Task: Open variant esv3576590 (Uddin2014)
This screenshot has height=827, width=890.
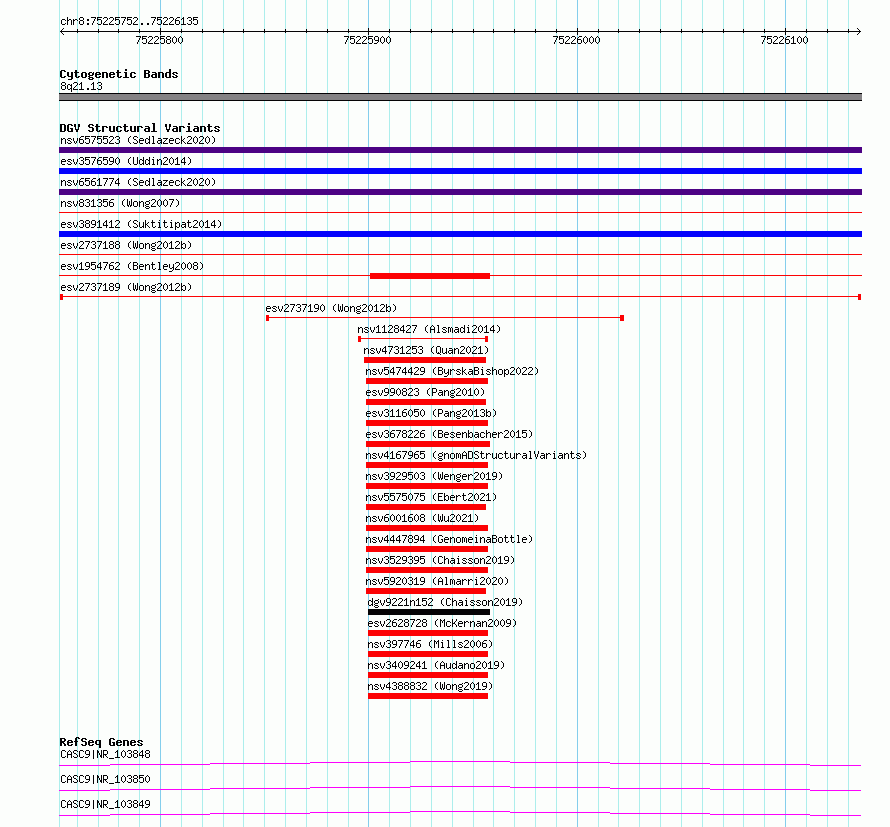Action: [x=126, y=161]
